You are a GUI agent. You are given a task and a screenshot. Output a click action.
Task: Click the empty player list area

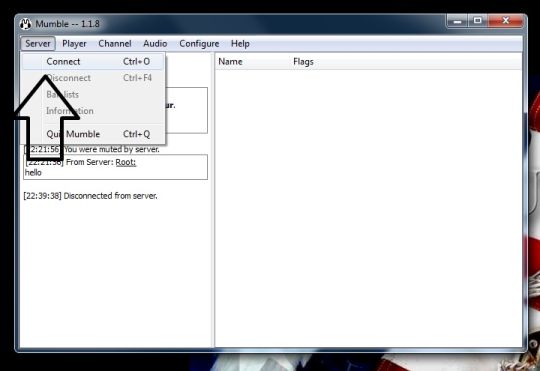[368, 208]
